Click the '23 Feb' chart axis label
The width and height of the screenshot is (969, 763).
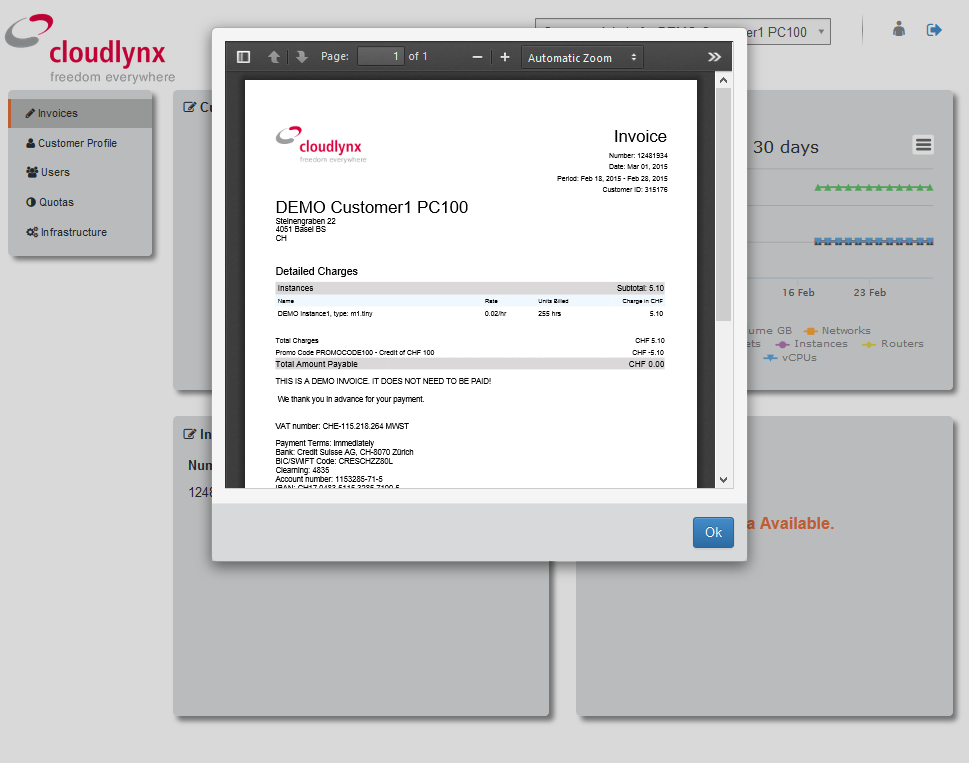[870, 292]
